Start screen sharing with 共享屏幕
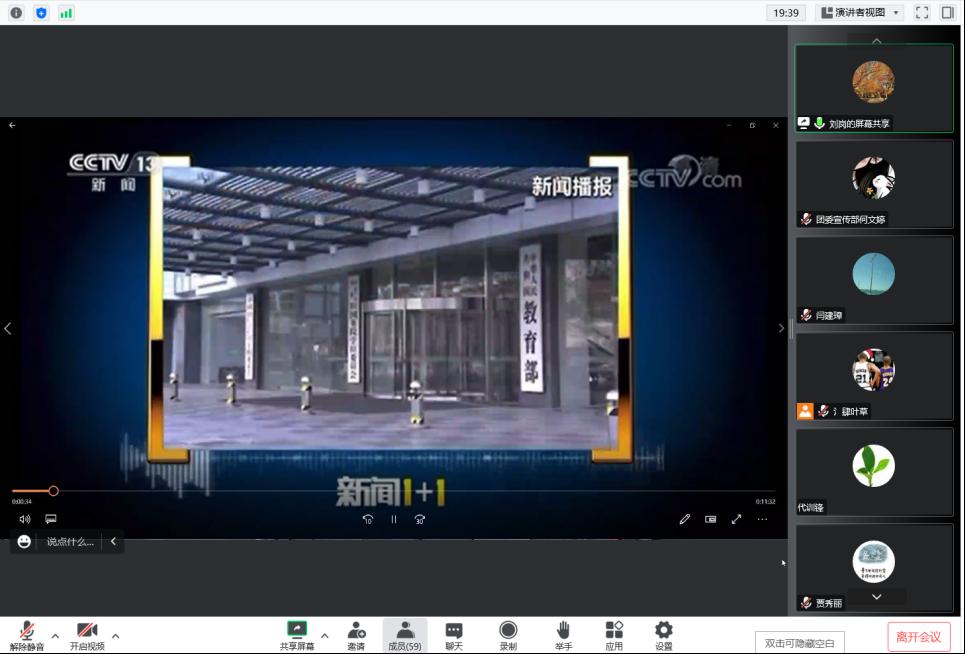Viewport: 965px width, 654px height. click(x=297, y=636)
